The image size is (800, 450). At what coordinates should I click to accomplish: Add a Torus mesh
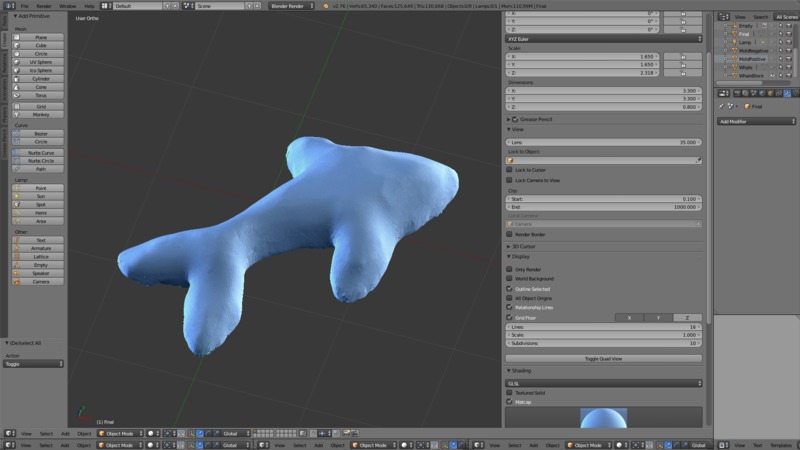(x=38, y=95)
